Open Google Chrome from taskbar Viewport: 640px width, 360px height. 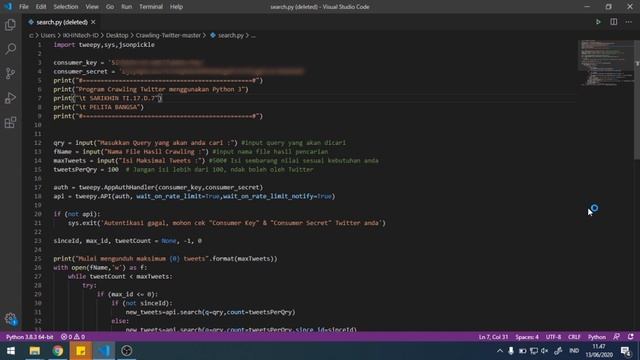58,351
